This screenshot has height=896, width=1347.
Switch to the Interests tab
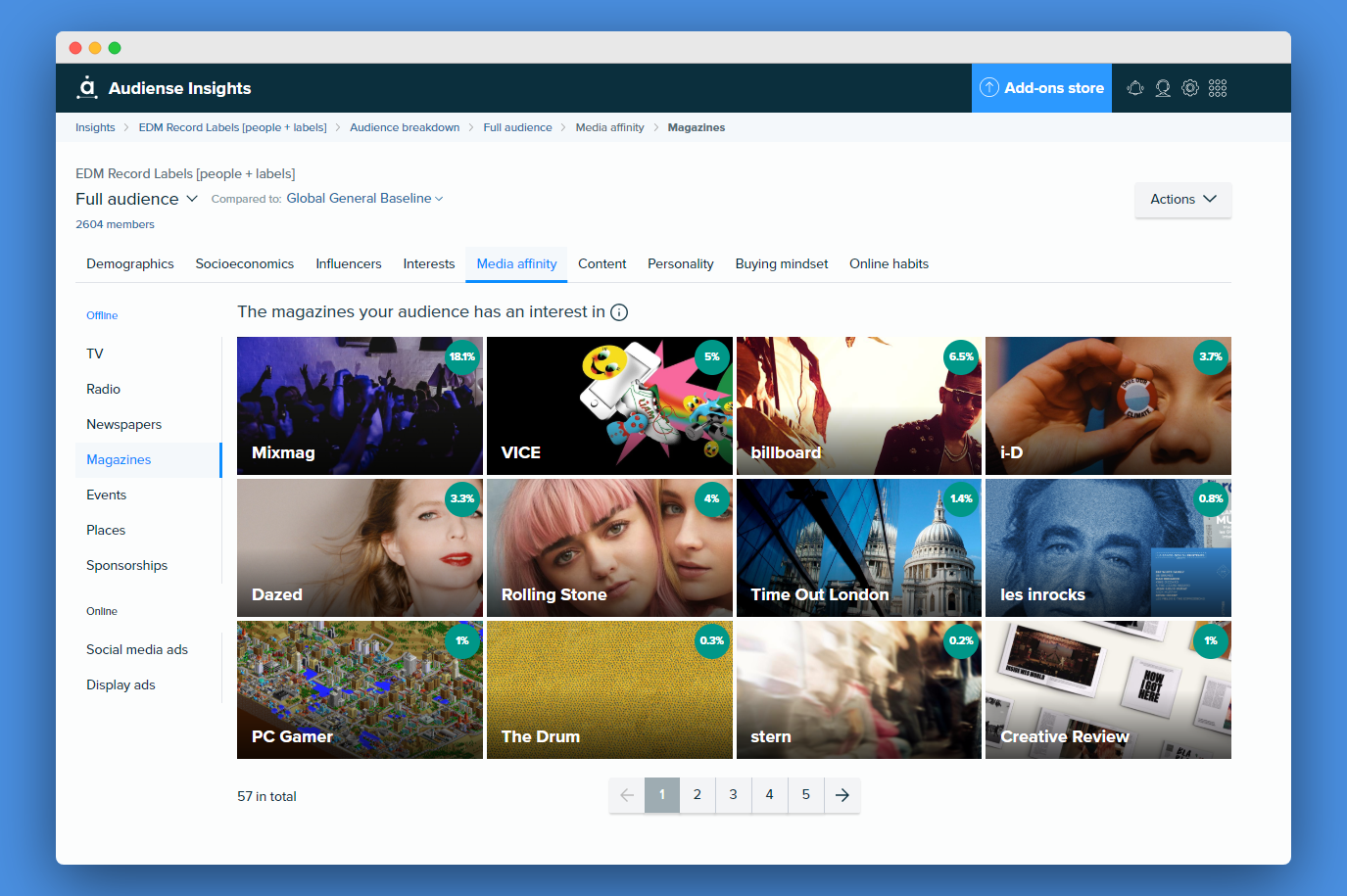tap(429, 263)
